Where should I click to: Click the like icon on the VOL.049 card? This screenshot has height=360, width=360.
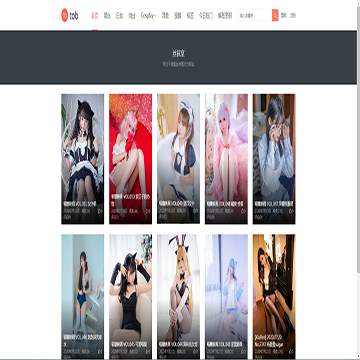(196, 211)
